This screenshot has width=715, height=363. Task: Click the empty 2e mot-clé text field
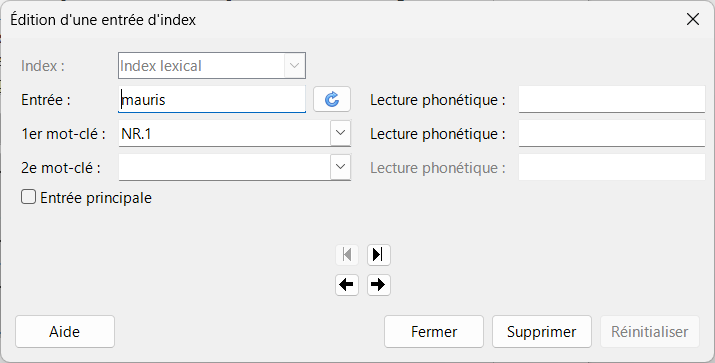click(x=224, y=167)
